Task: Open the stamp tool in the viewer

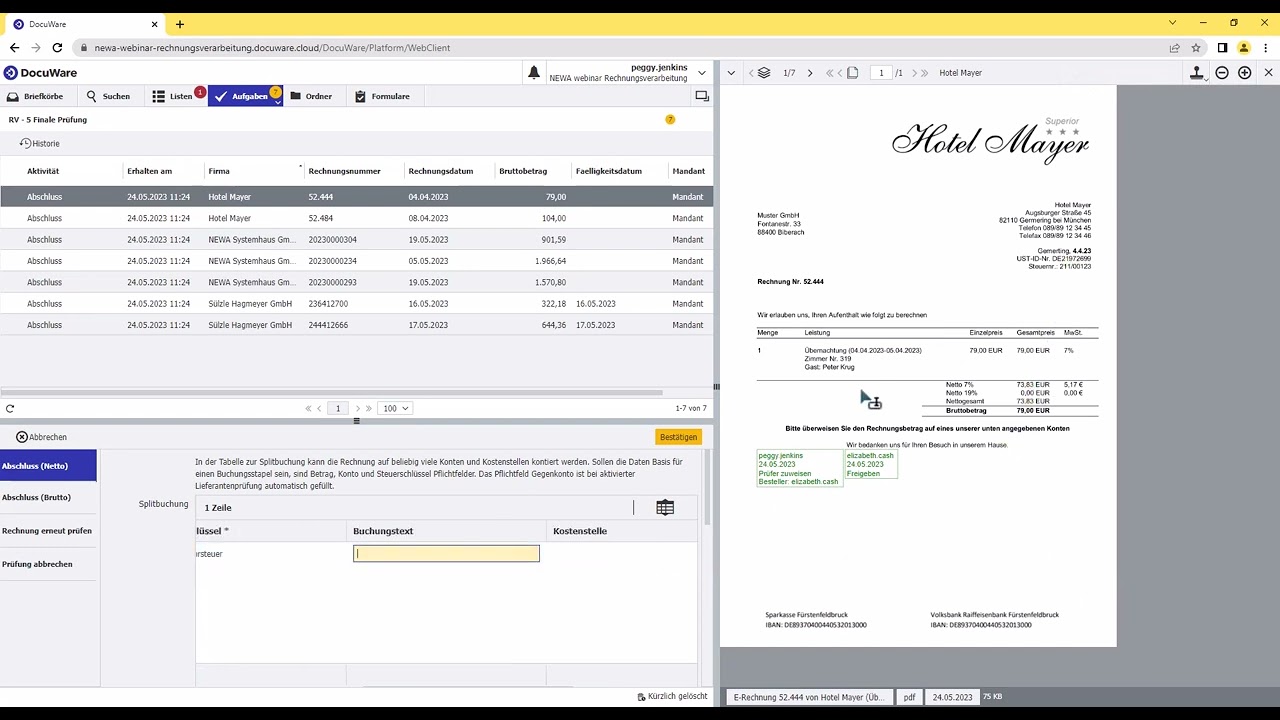Action: pyautogui.click(x=1196, y=73)
